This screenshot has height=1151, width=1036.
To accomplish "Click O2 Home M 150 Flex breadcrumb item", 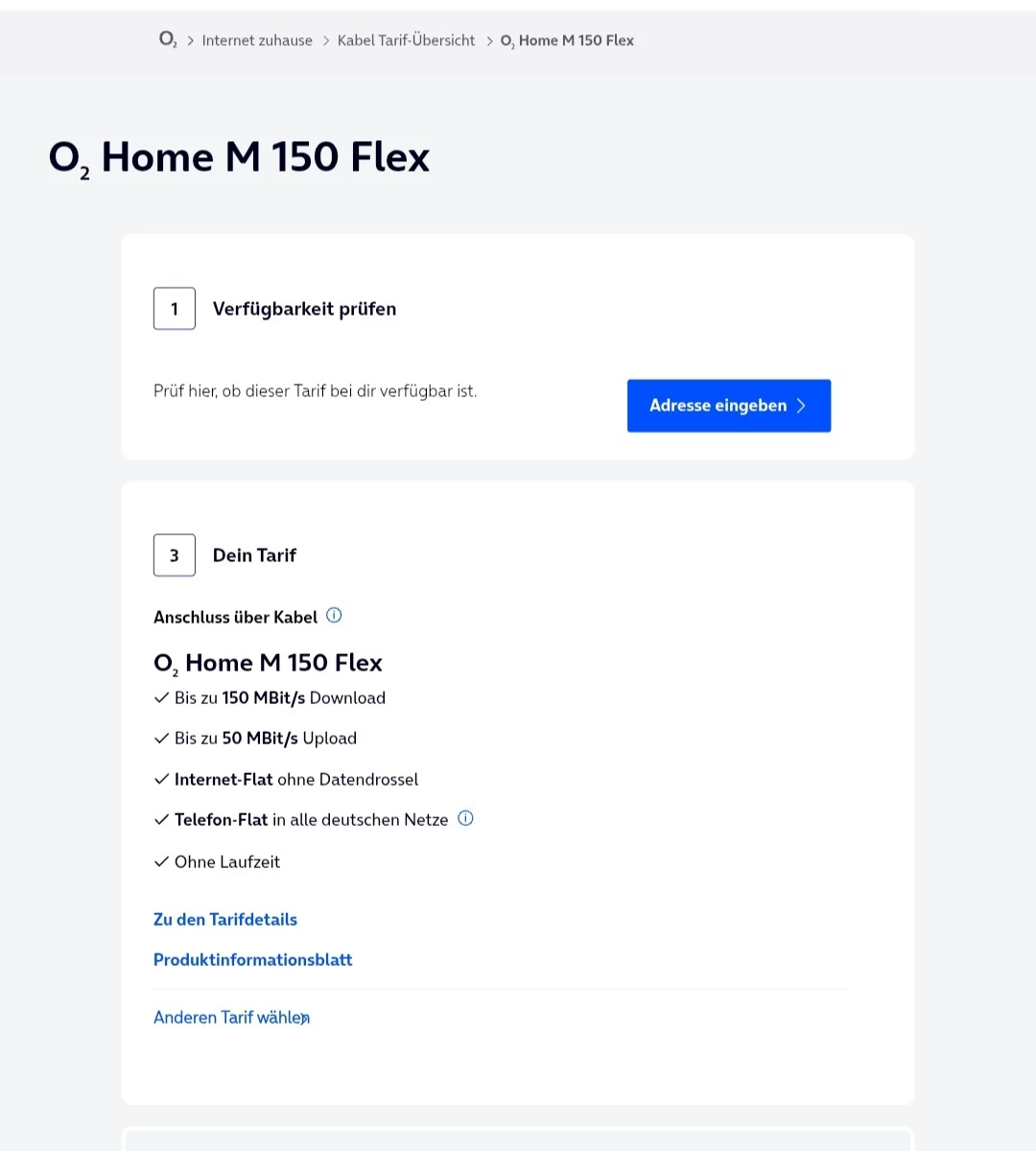I will pos(567,40).
